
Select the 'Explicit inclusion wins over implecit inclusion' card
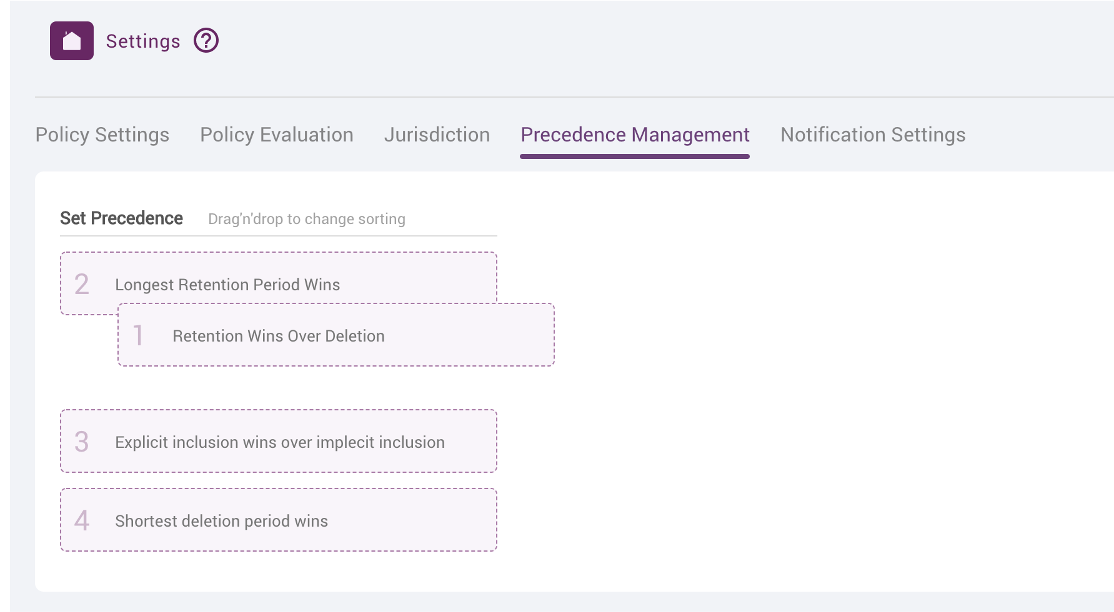point(278,440)
